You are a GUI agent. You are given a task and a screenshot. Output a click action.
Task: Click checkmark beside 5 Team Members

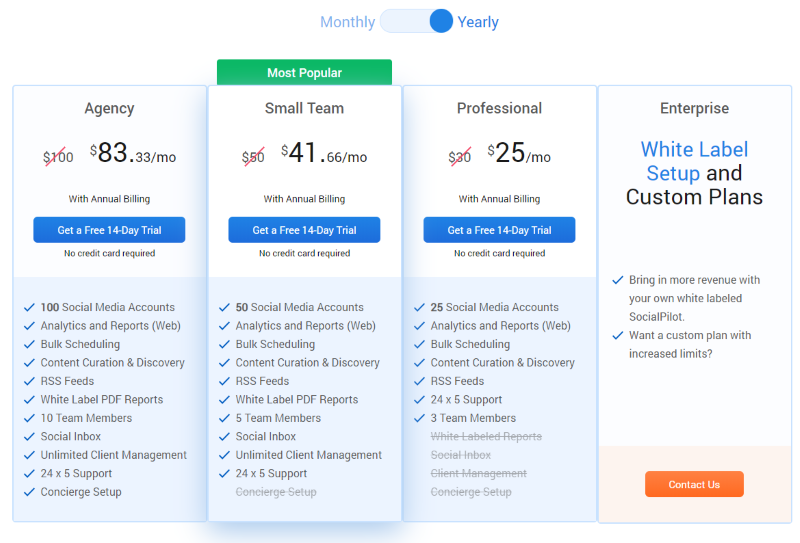[224, 418]
